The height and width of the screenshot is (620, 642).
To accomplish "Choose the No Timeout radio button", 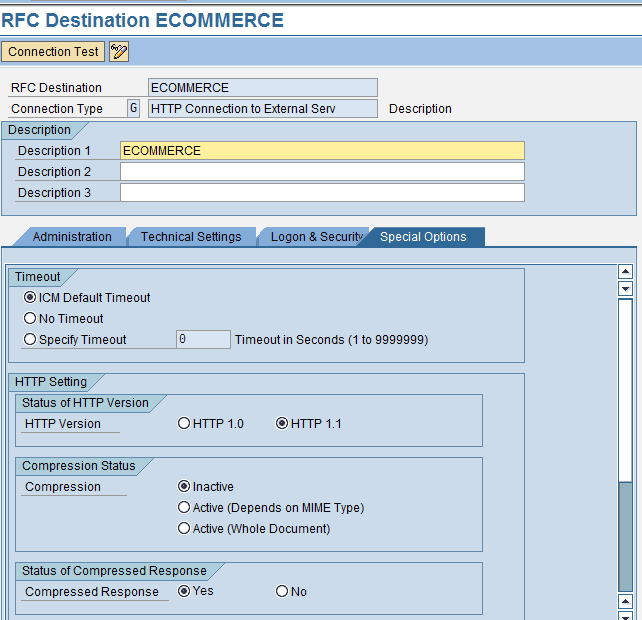I will [x=30, y=319].
